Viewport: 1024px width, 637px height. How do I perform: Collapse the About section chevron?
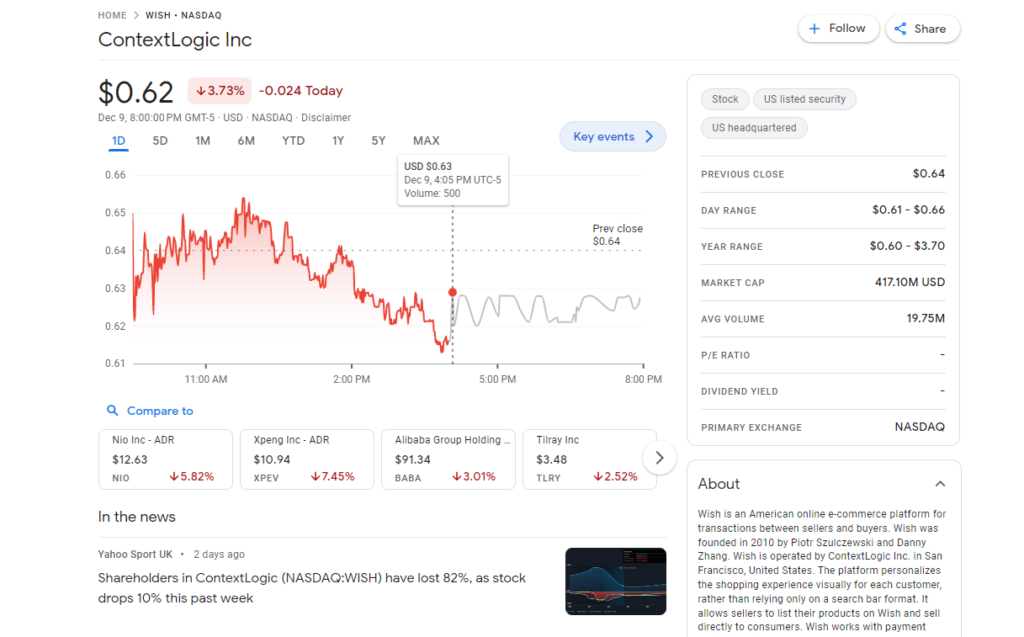pos(940,484)
